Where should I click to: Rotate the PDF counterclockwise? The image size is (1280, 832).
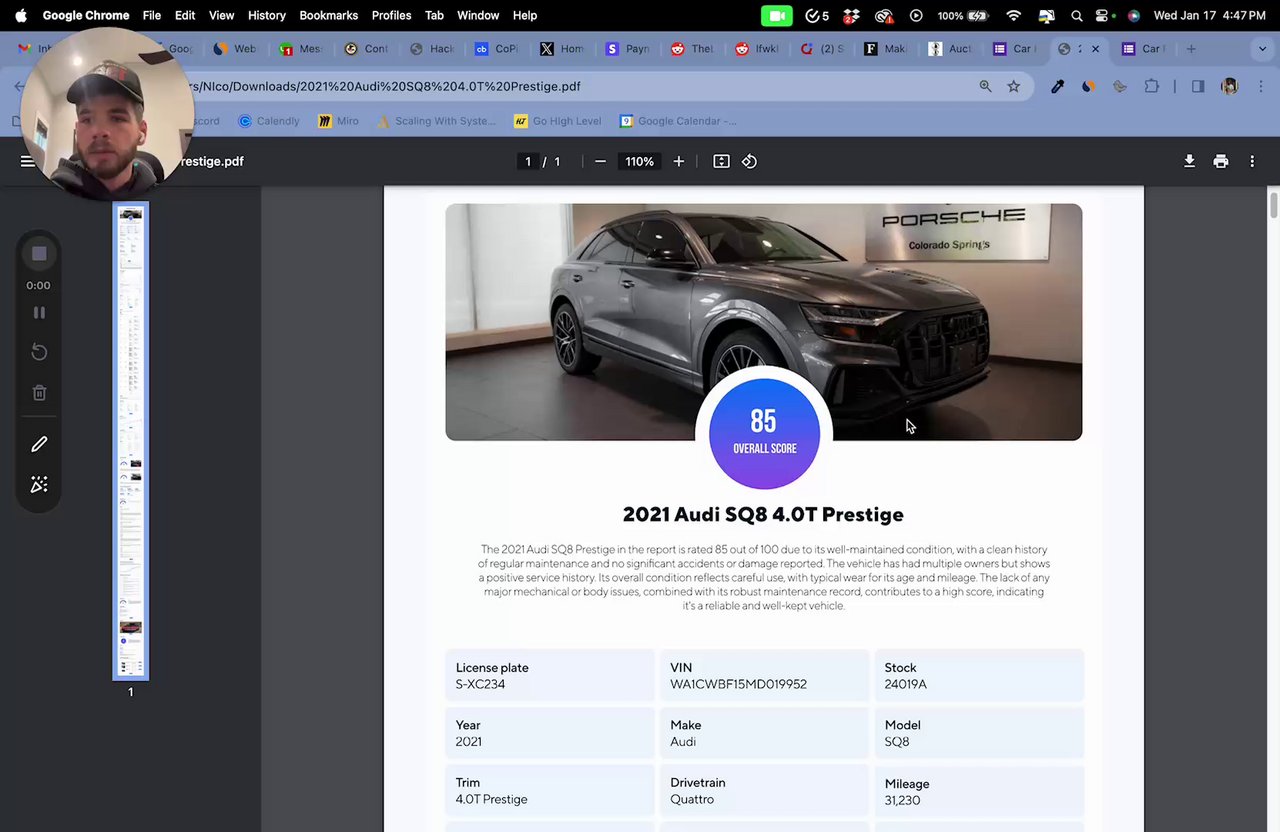749,161
